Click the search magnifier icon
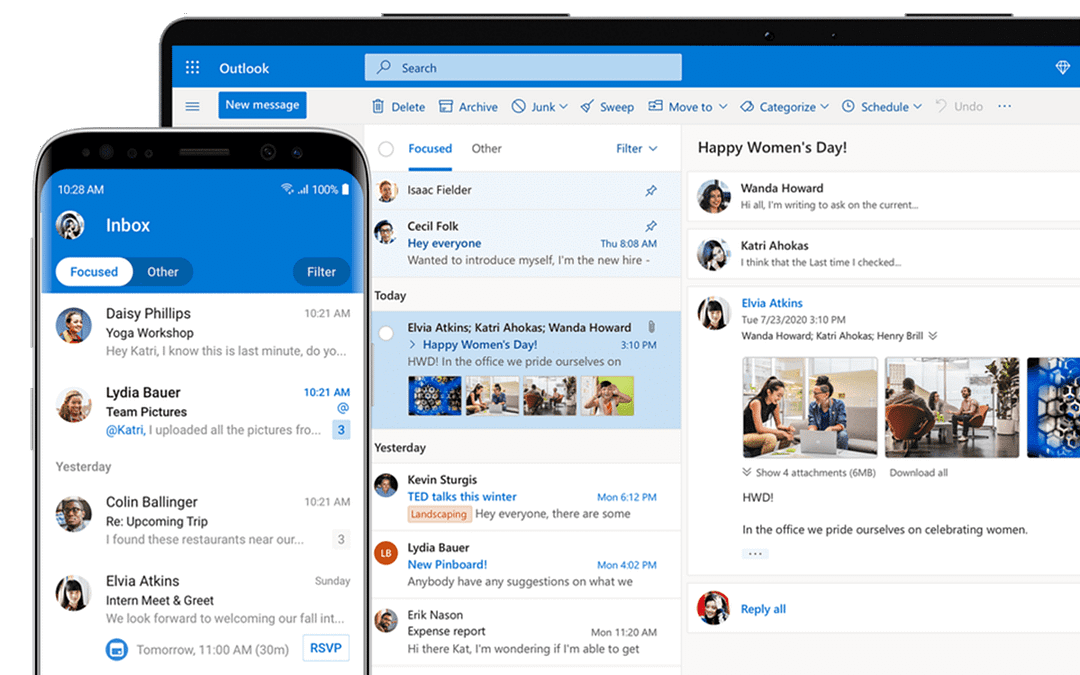This screenshot has width=1080, height=675. tap(384, 67)
